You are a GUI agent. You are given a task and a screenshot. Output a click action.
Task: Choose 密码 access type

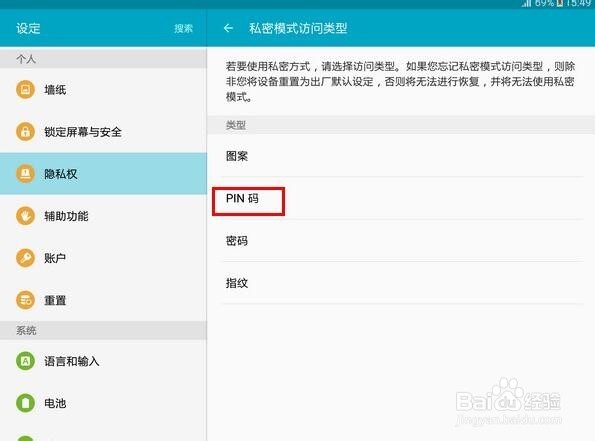[x=401, y=241]
